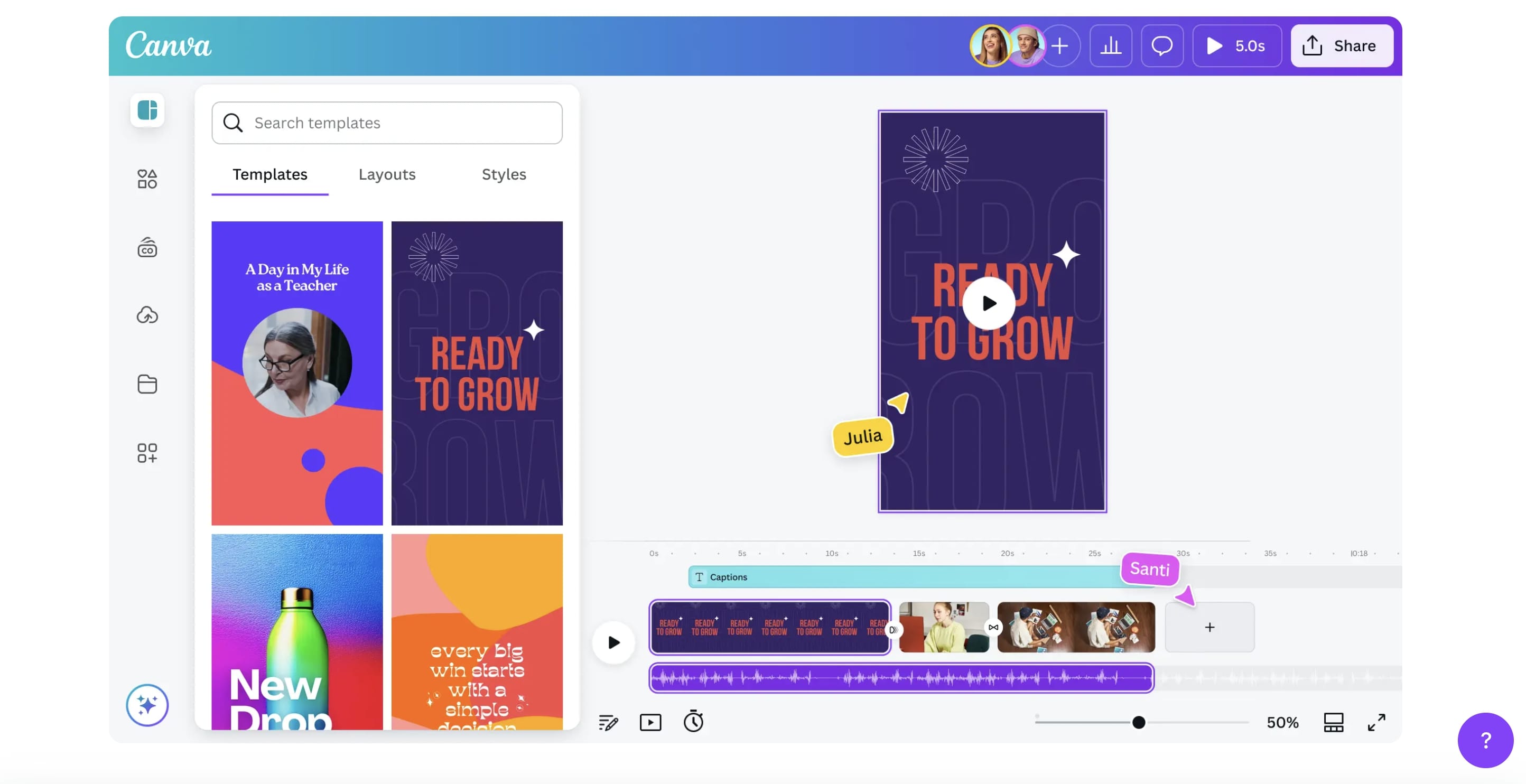This screenshot has width=1526, height=784.
Task: Toggle fullscreen expand mode
Action: [1376, 722]
